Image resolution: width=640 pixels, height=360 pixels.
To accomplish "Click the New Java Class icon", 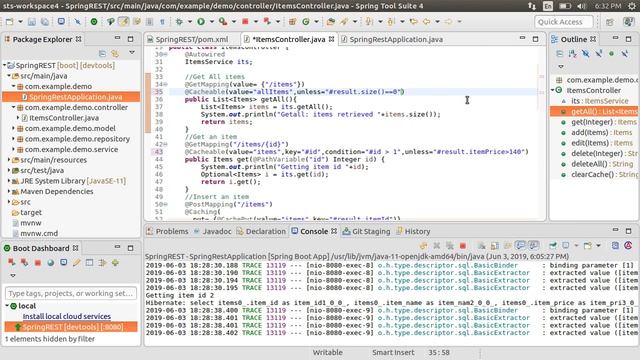I will 306,22.
